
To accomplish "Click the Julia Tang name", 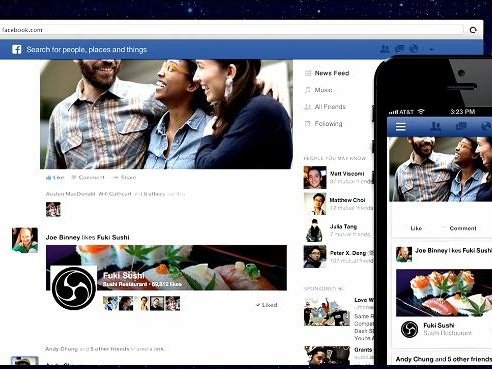I will 343,227.
